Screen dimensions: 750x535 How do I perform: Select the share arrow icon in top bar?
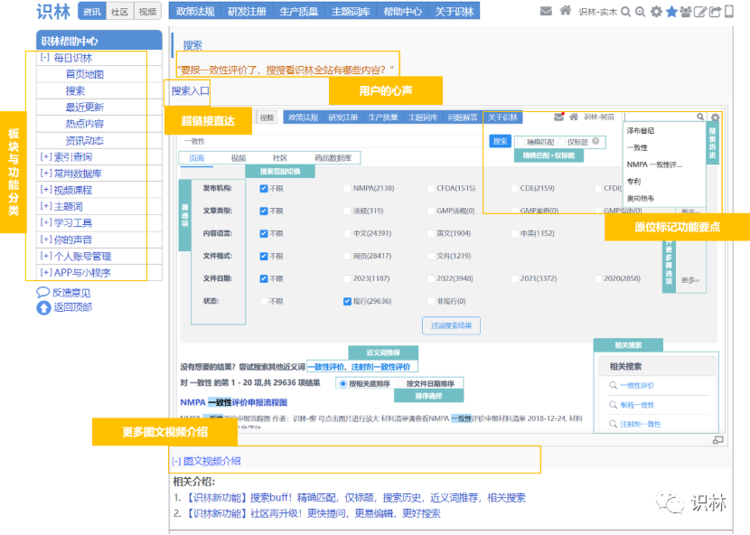(715, 11)
